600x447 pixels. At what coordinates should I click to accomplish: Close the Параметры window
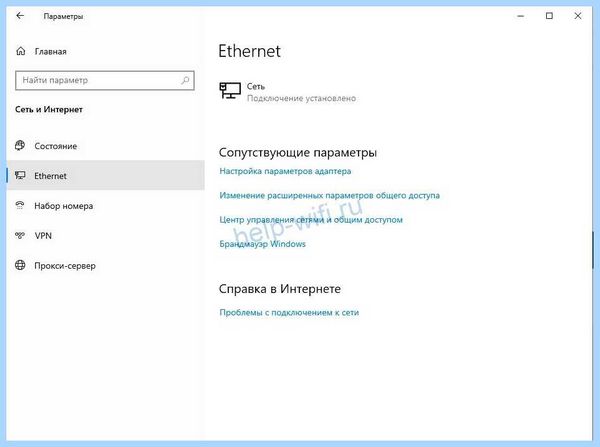[x=578, y=16]
